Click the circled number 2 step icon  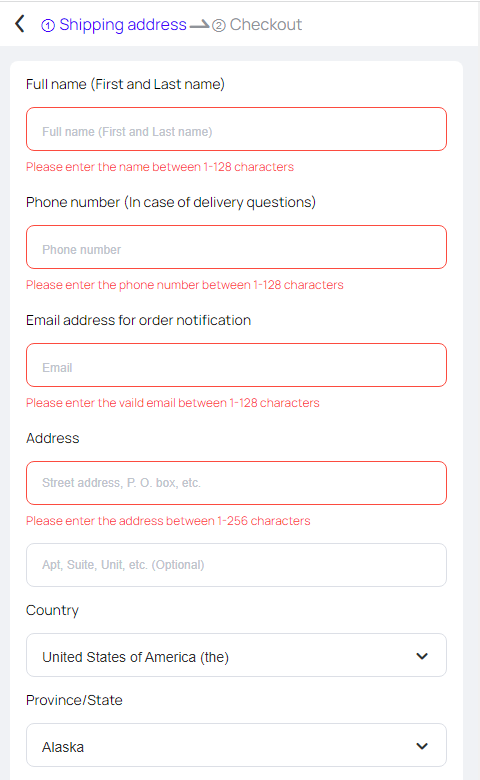(x=218, y=25)
